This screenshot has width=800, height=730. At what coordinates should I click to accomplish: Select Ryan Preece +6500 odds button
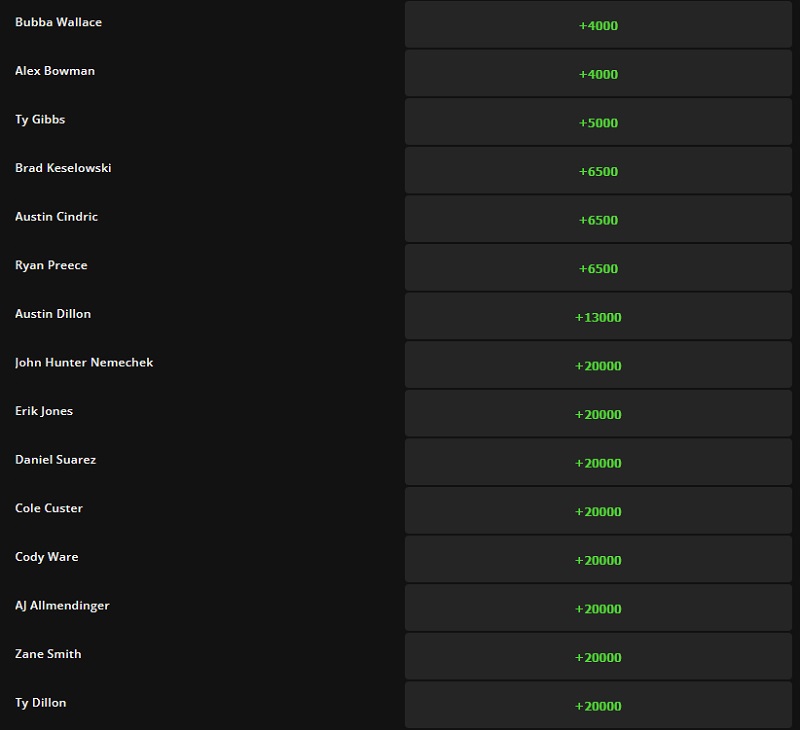click(x=598, y=268)
